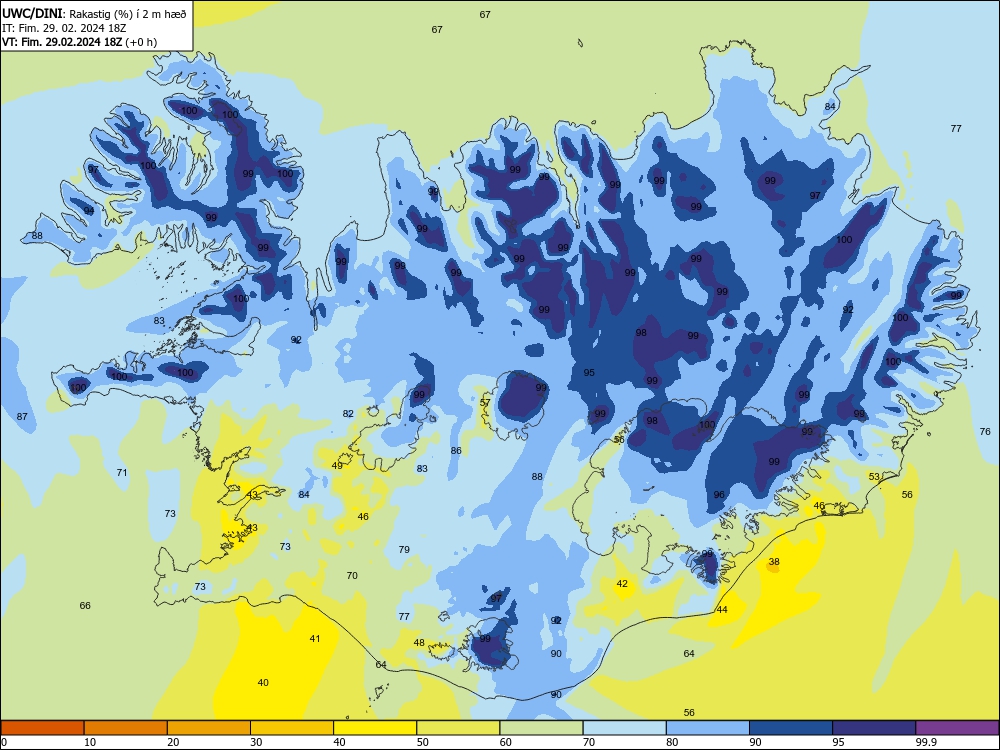Click the '(+0 h)' forecast offset text
The height and width of the screenshot is (750, 1000).
[x=141, y=42]
